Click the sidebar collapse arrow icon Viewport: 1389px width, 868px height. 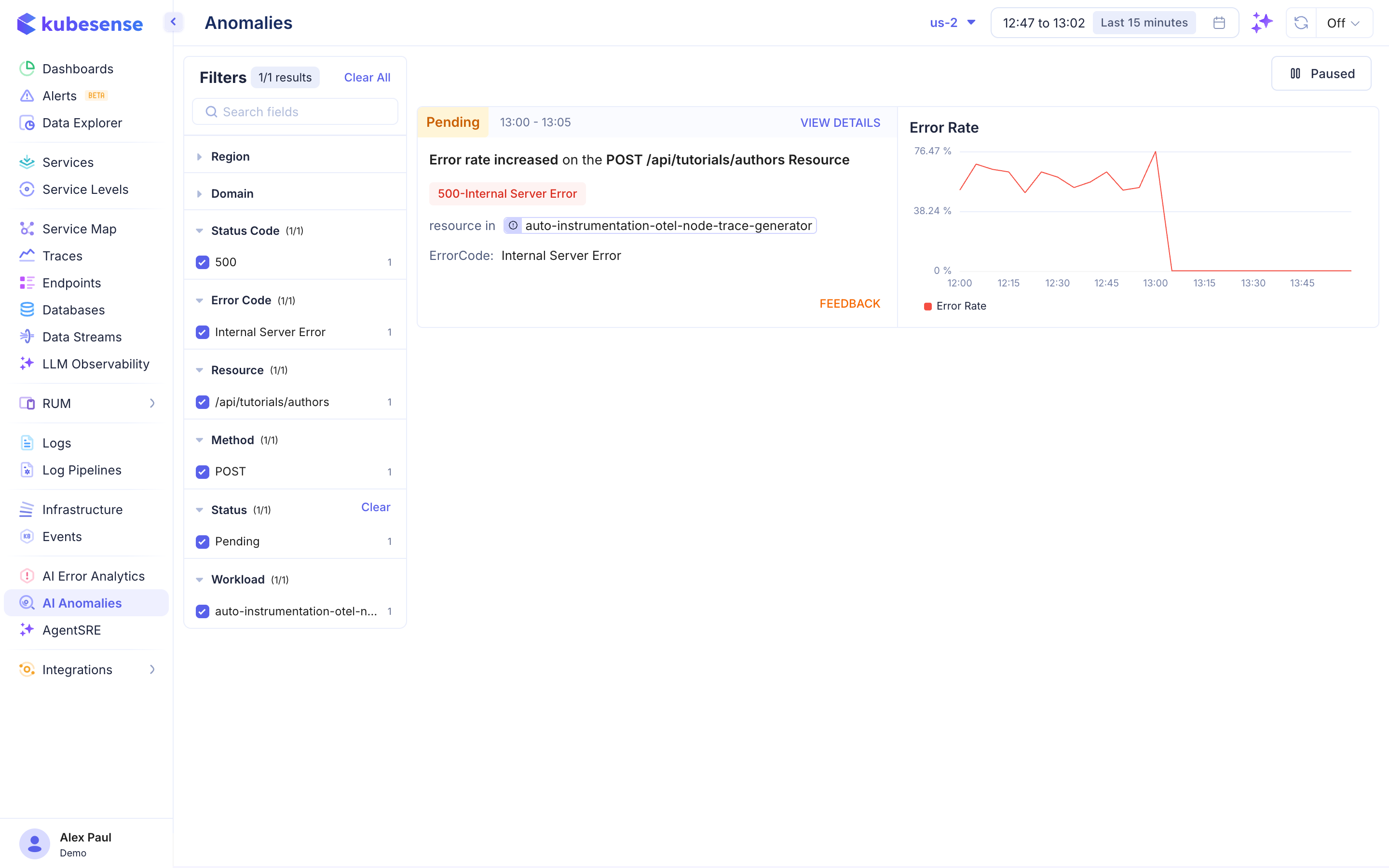[173, 22]
